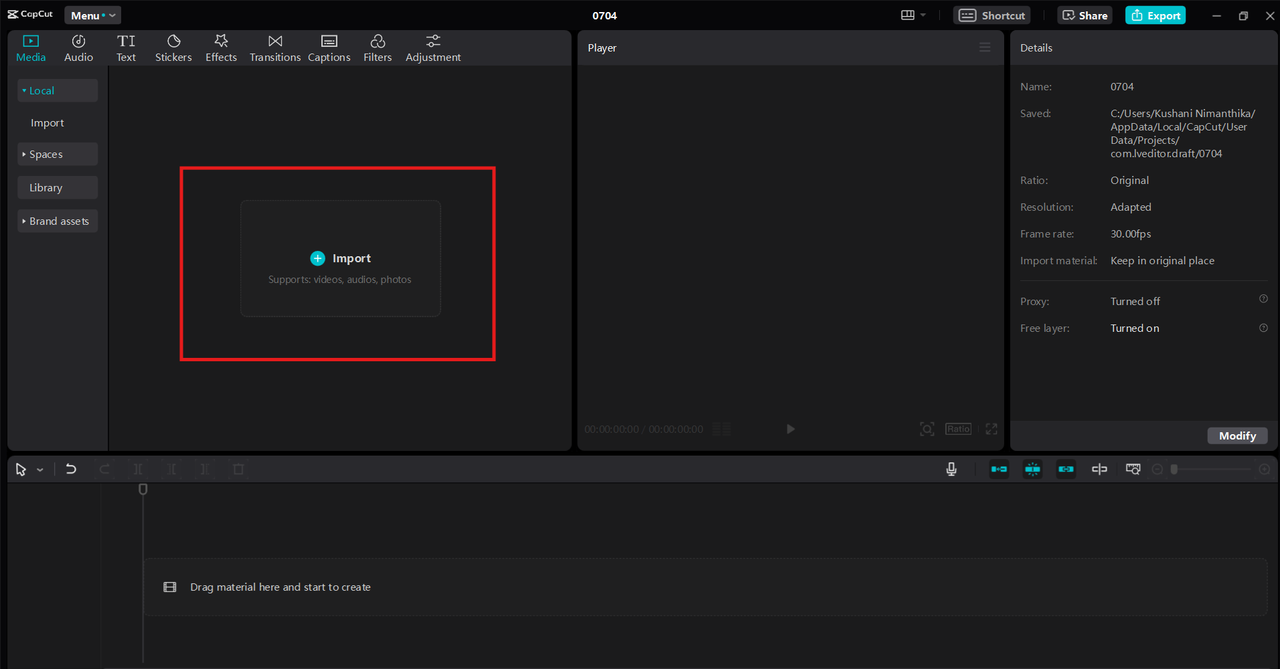The height and width of the screenshot is (669, 1280).
Task: Zoom in the timeline
Action: (1264, 469)
